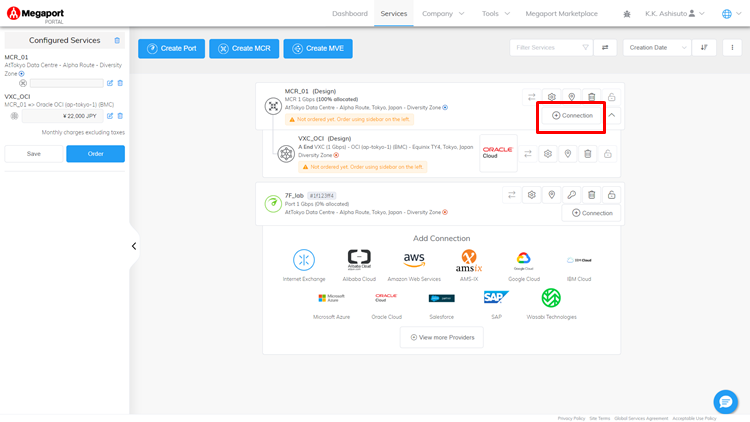Open the chat support bubble
750x422 pixels.
pyautogui.click(x=725, y=401)
